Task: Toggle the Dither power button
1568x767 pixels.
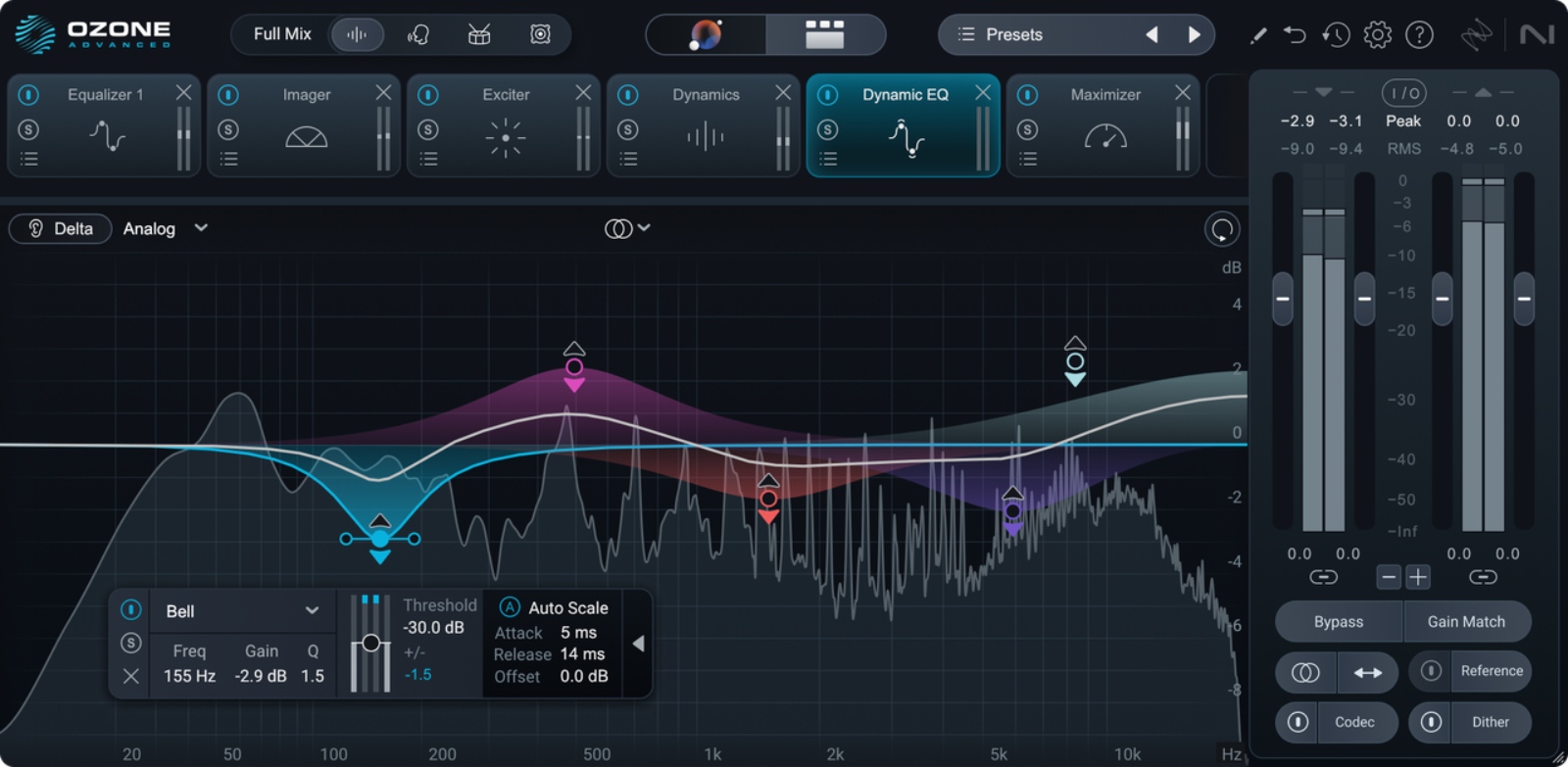Action: (x=1431, y=722)
